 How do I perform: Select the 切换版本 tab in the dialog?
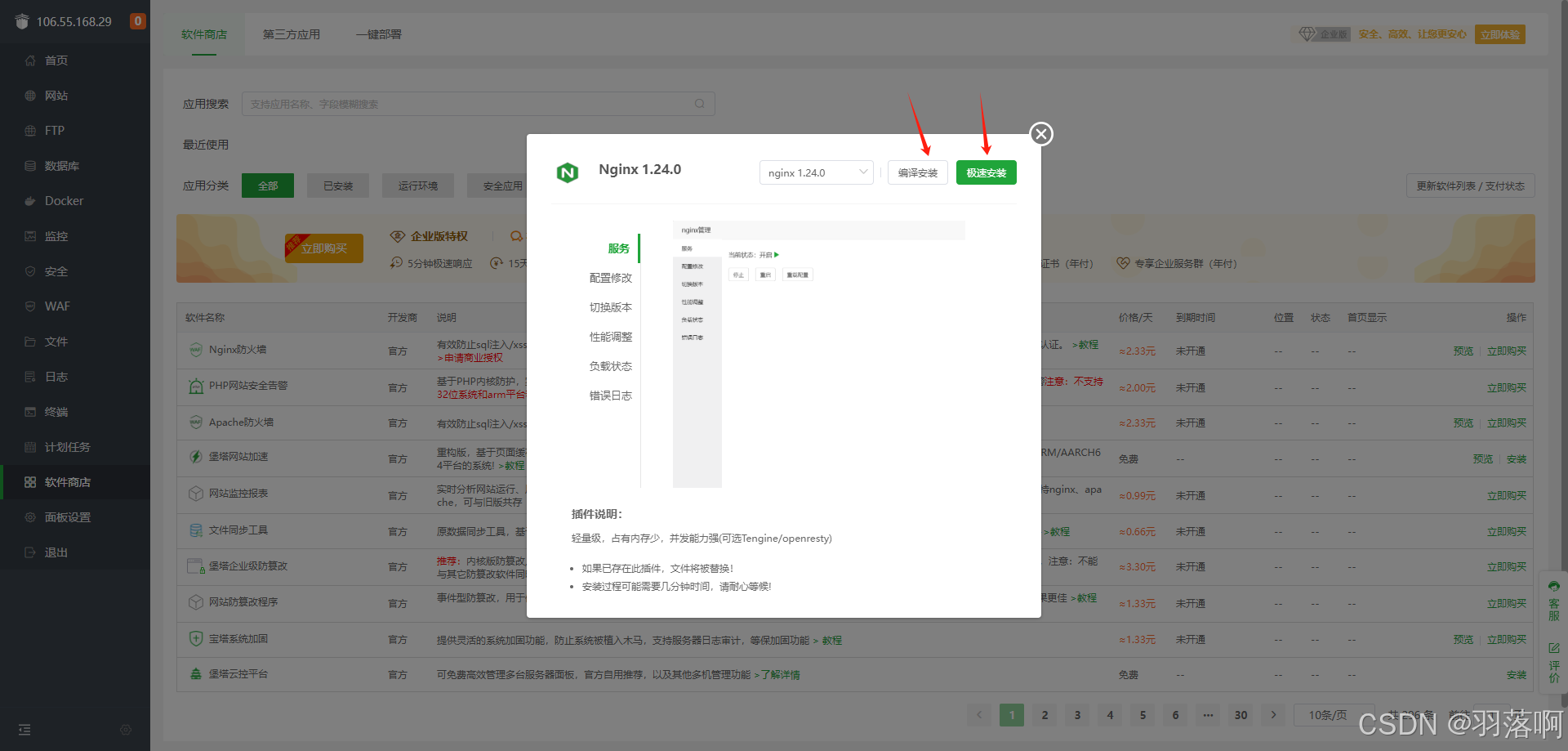point(611,307)
